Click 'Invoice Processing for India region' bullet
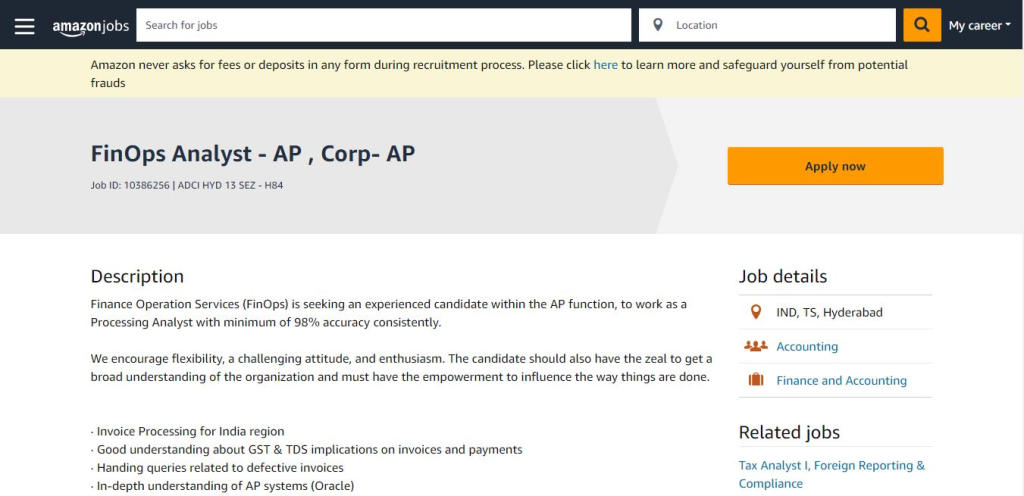Image resolution: width=1024 pixels, height=496 pixels. tap(187, 431)
